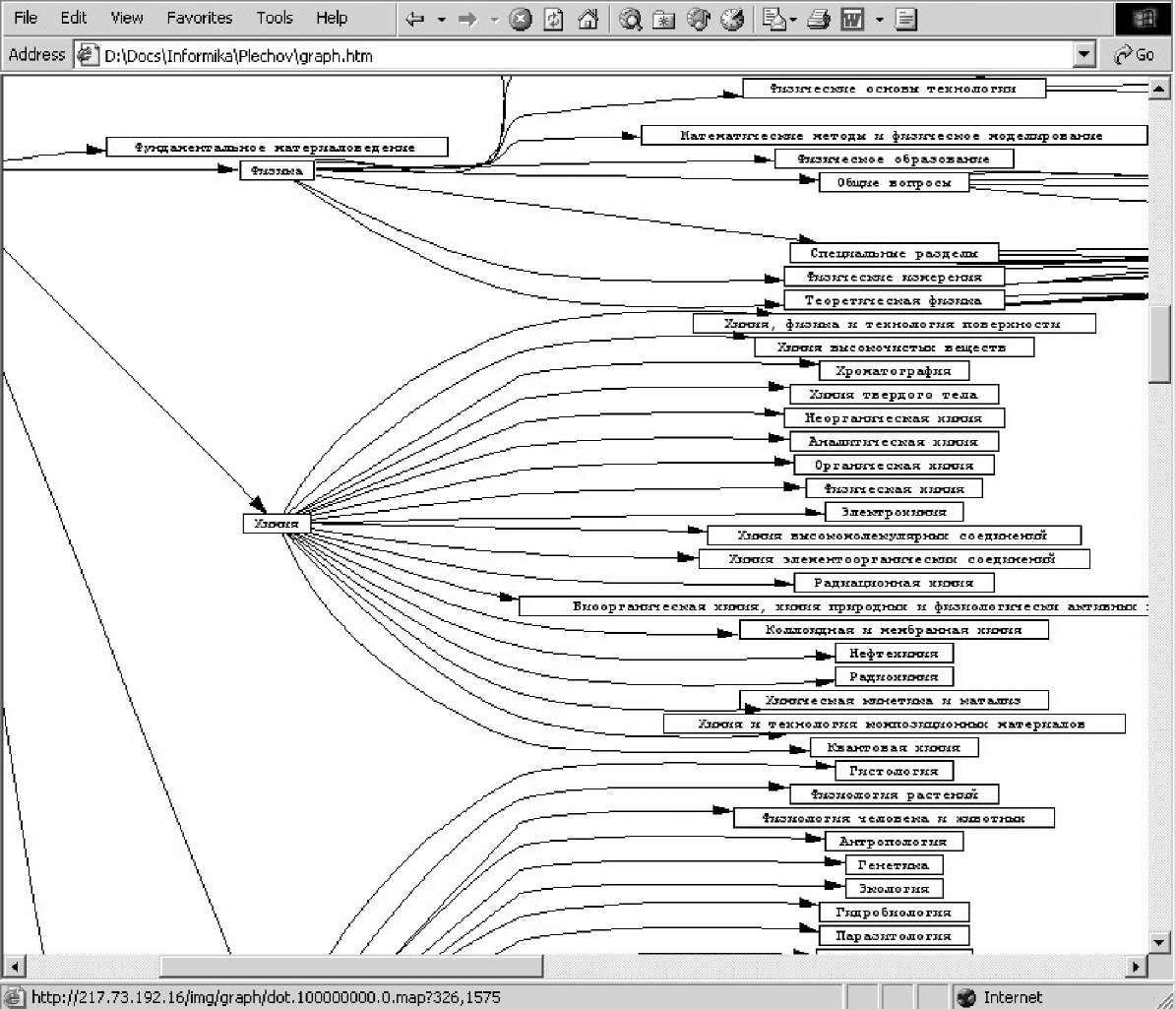The image size is (1176, 1009).
Task: Click the Forward arrow button
Action: 468,20
